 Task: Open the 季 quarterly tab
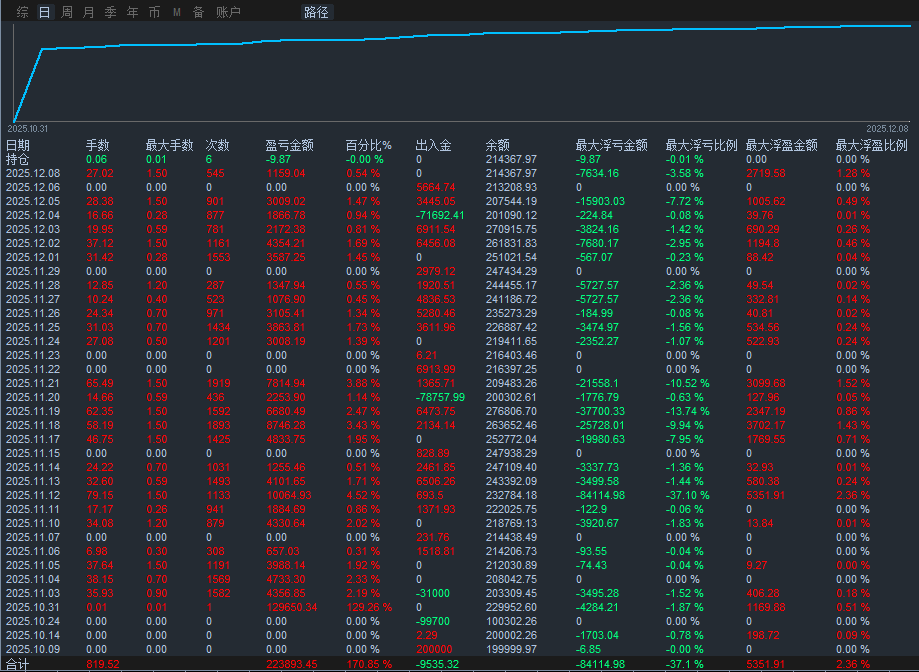[110, 12]
